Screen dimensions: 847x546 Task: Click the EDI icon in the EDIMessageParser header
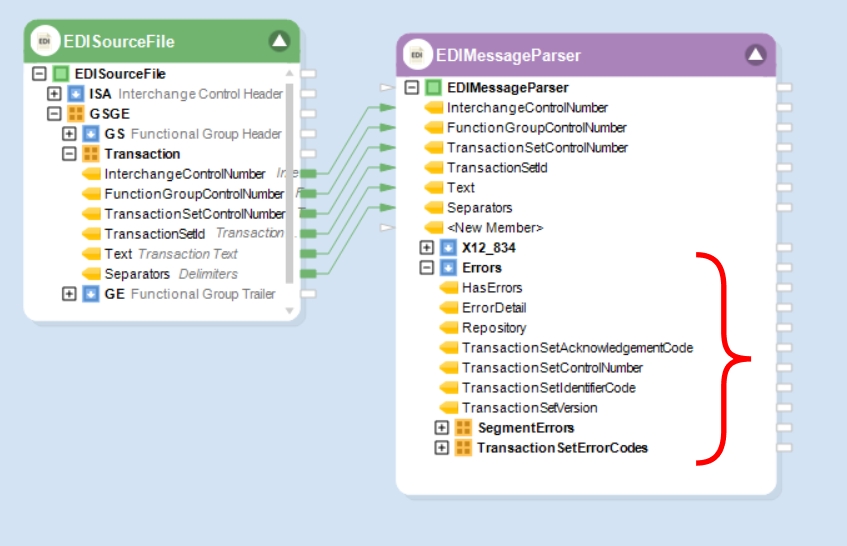point(417,55)
